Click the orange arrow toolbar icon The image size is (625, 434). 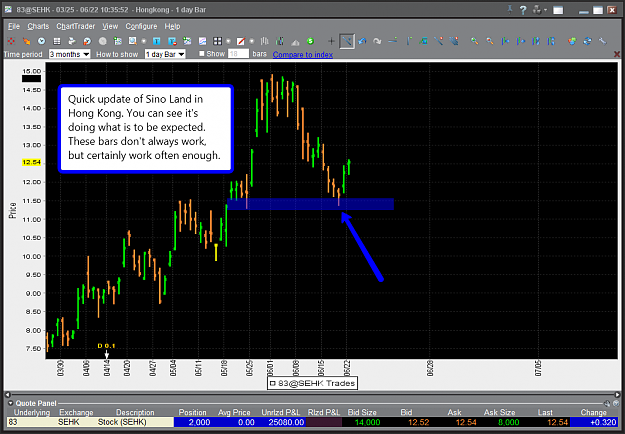26,41
